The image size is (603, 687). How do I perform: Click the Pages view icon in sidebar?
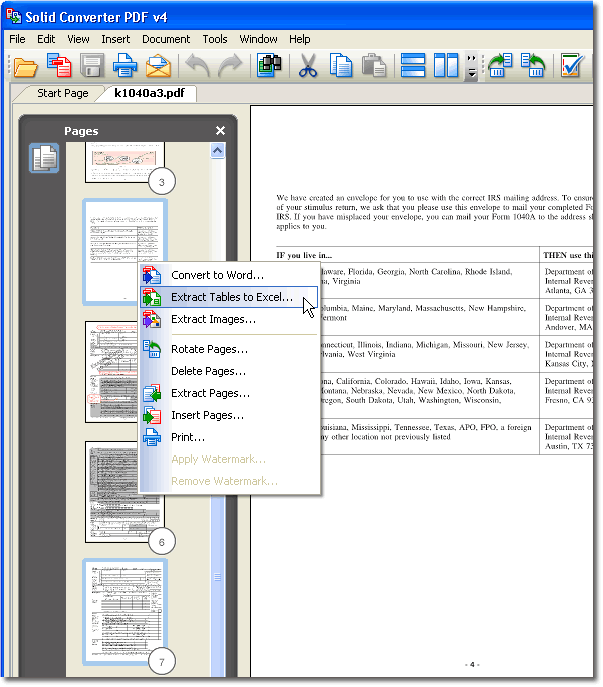[x=44, y=159]
